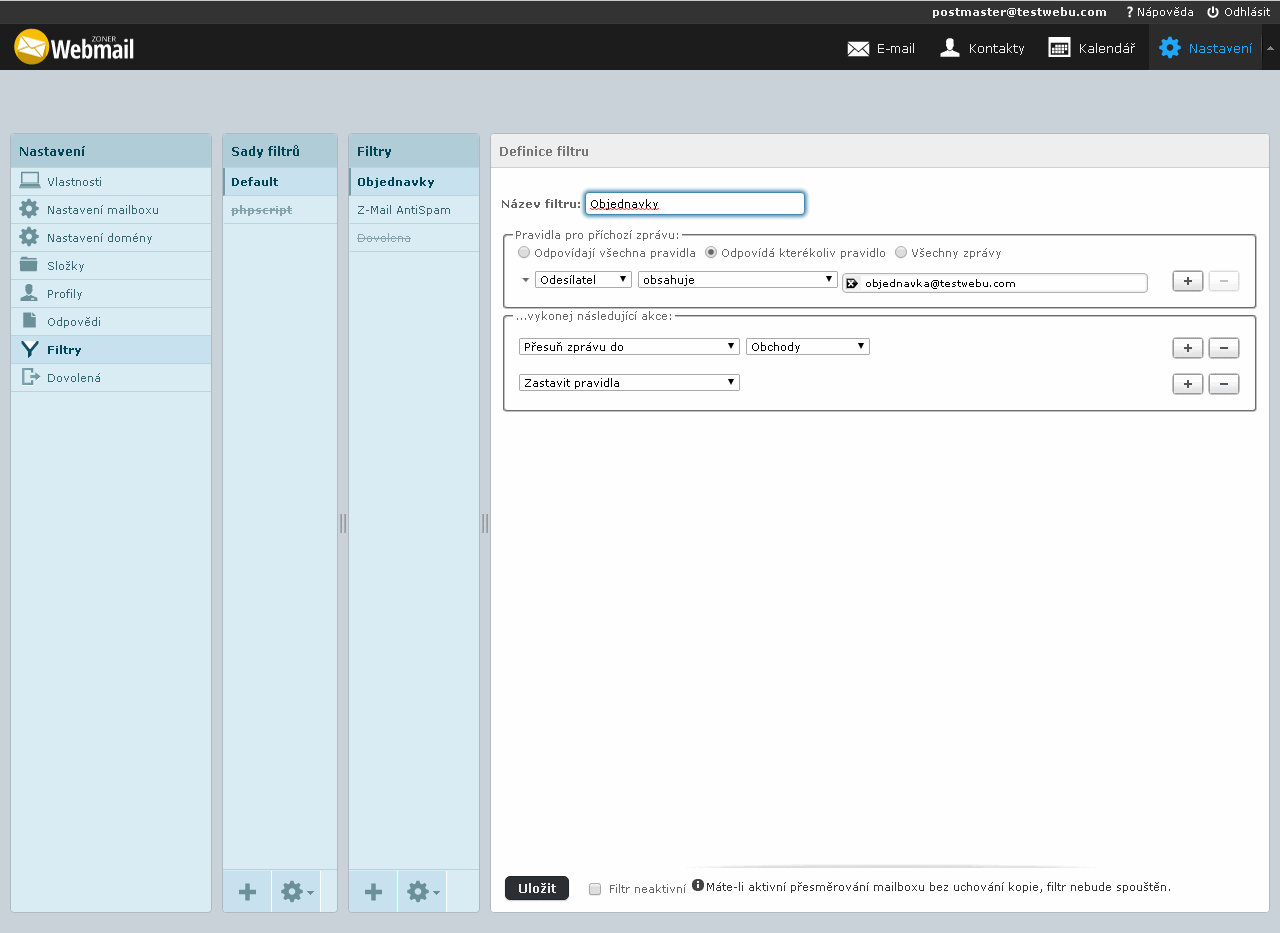Open Dovolená settings in sidebar

point(74,378)
